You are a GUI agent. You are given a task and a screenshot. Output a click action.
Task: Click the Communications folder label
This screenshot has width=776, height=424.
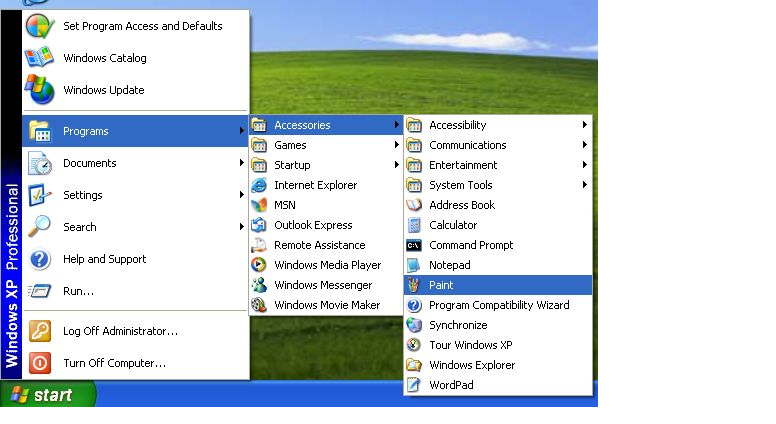(x=468, y=145)
